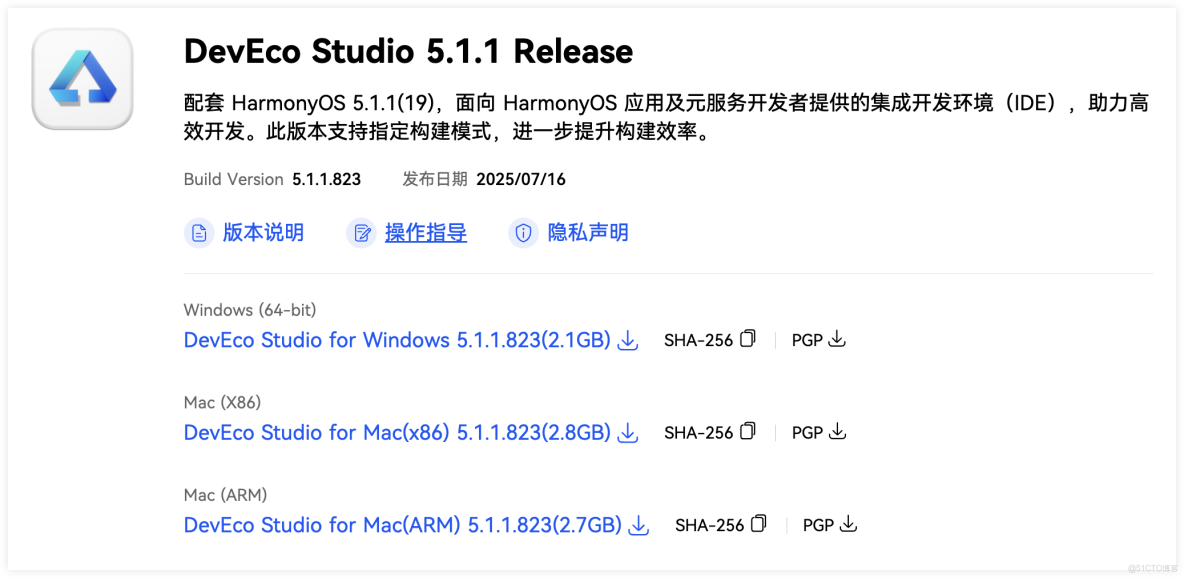Download DevEco Studio for Mac(x86) 5.1.1.823
The image size is (1184, 578).
[395, 432]
